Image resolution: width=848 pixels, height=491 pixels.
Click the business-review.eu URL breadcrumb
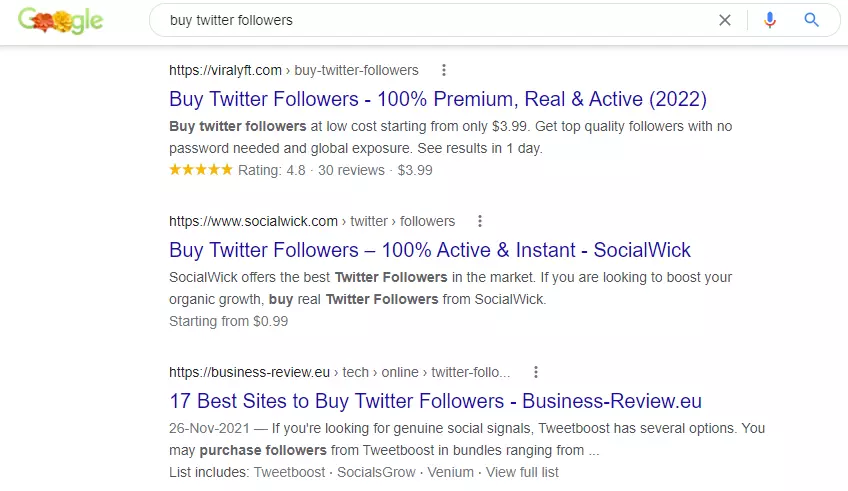339,372
